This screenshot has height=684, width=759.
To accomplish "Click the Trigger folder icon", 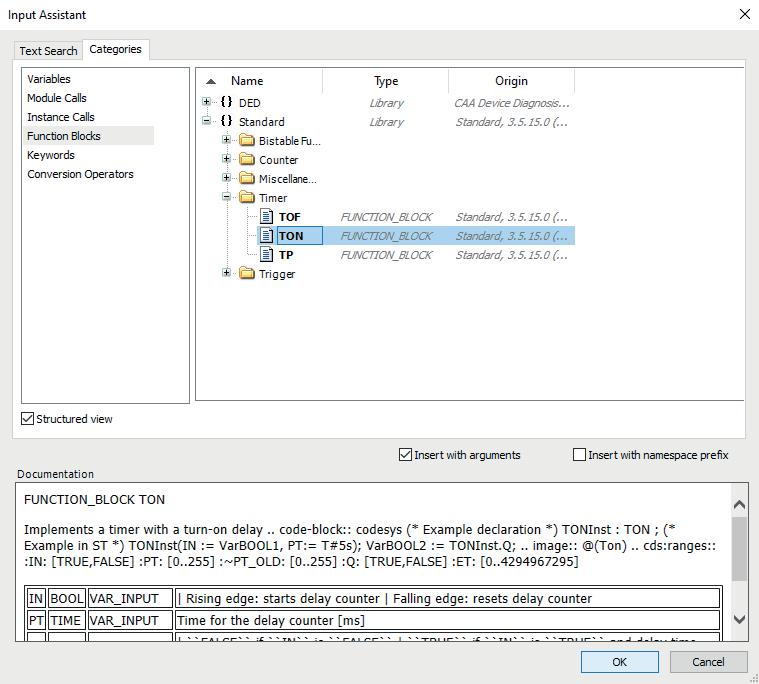I will click(247, 273).
